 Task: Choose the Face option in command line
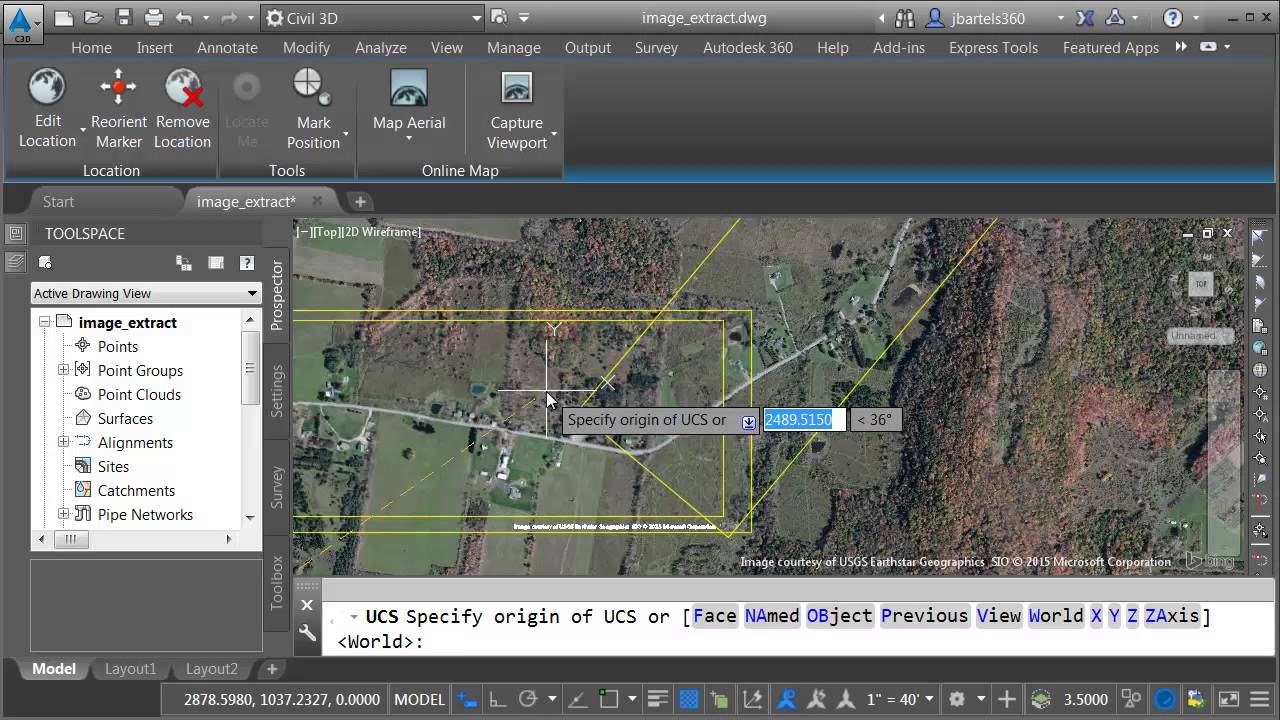coord(715,615)
